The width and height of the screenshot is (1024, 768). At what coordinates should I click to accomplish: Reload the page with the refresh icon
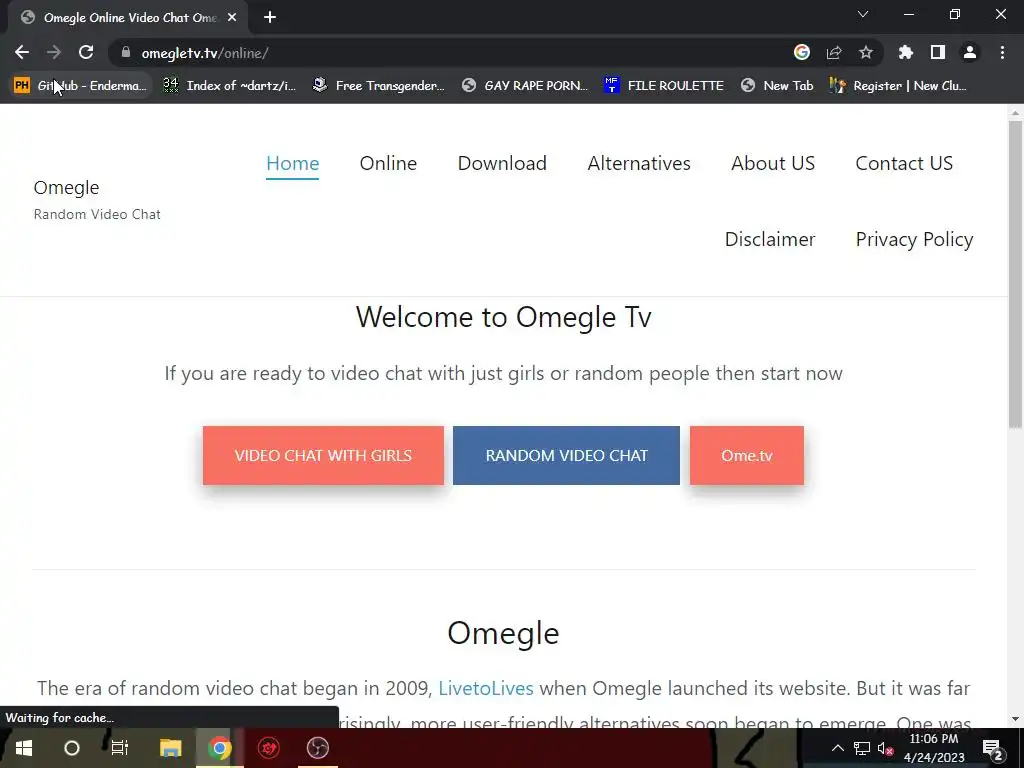86,52
